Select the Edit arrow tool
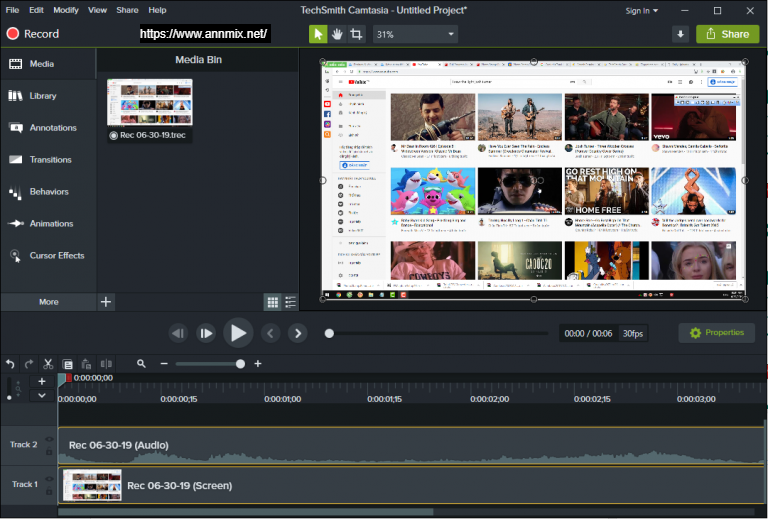This screenshot has height=519, width=768. [x=318, y=34]
